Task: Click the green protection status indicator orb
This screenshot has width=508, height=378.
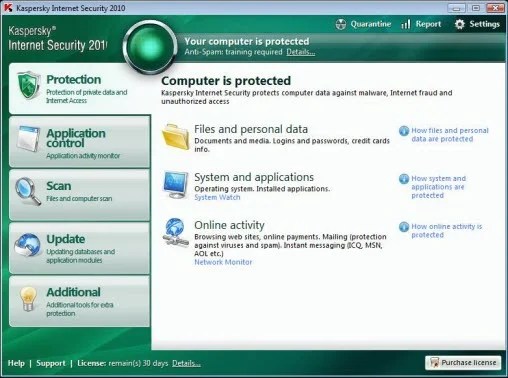Action: (150, 47)
